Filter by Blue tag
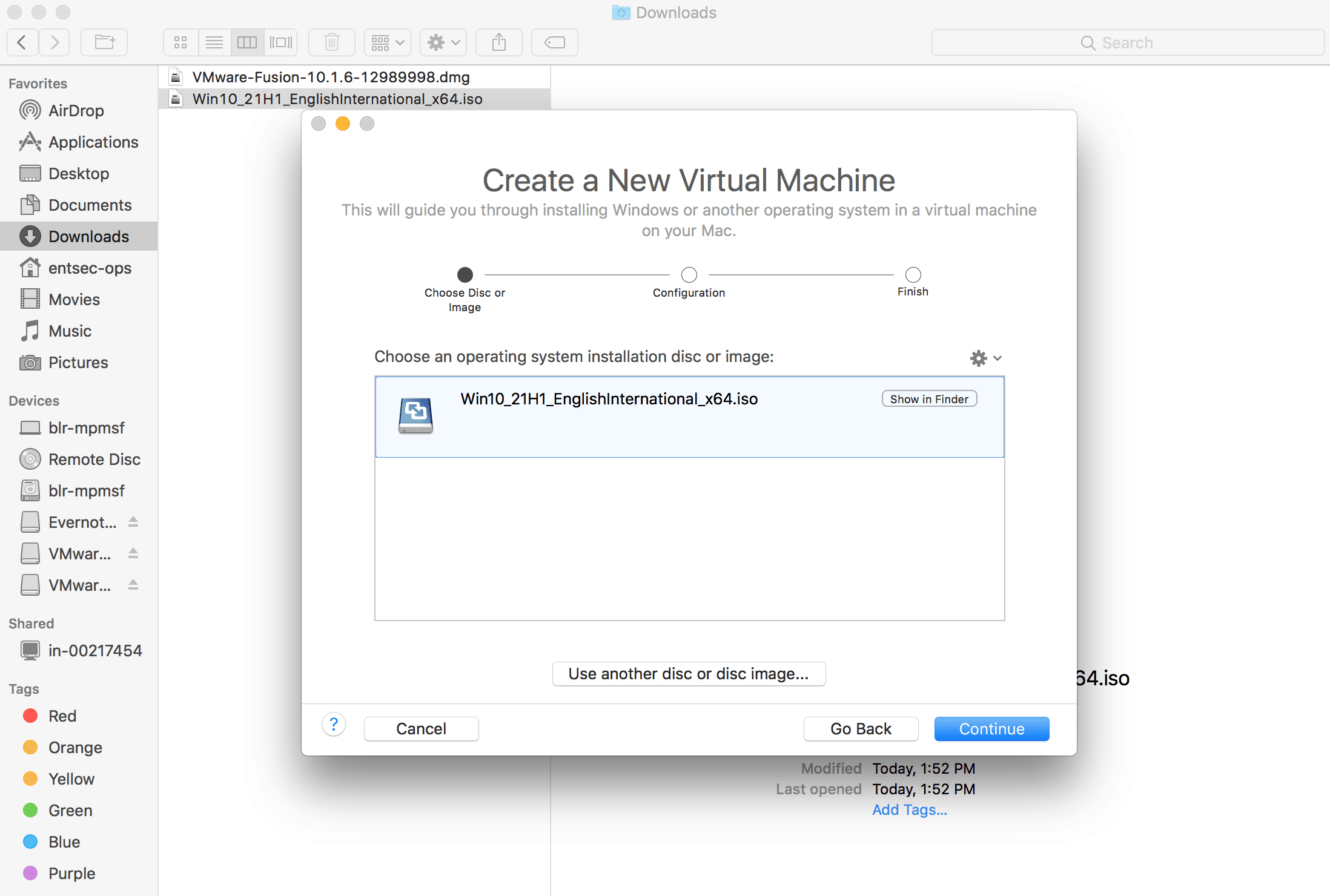 [x=79, y=842]
